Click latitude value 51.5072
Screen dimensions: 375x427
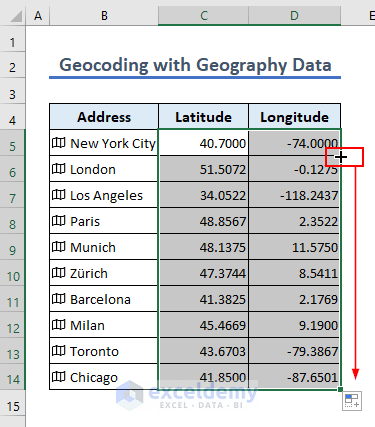pyautogui.click(x=223, y=169)
